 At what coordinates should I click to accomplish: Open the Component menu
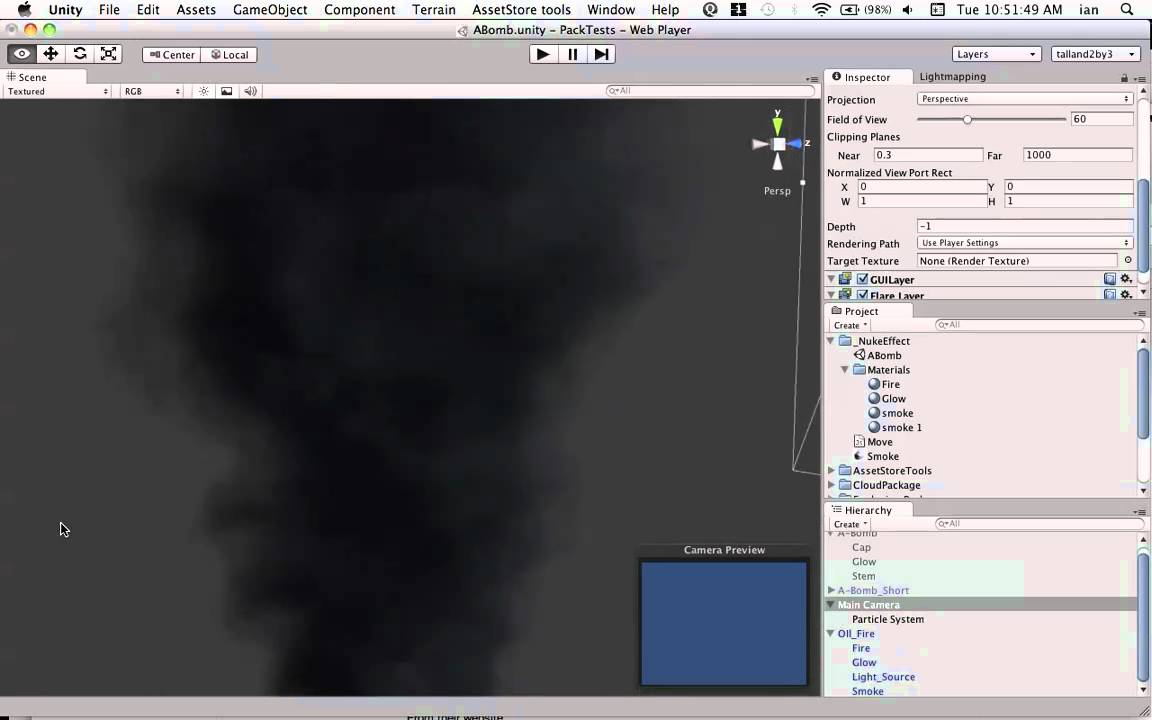point(359,10)
